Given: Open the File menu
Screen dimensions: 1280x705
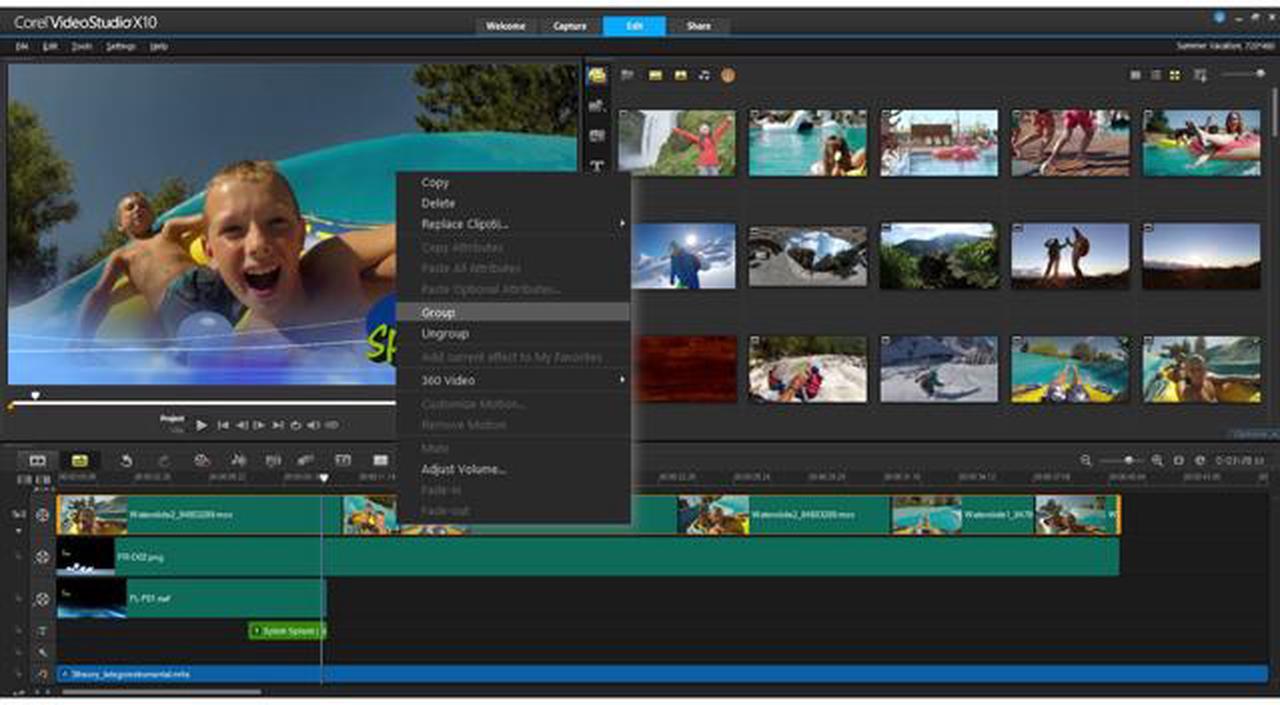Looking at the screenshot, I should coord(21,47).
